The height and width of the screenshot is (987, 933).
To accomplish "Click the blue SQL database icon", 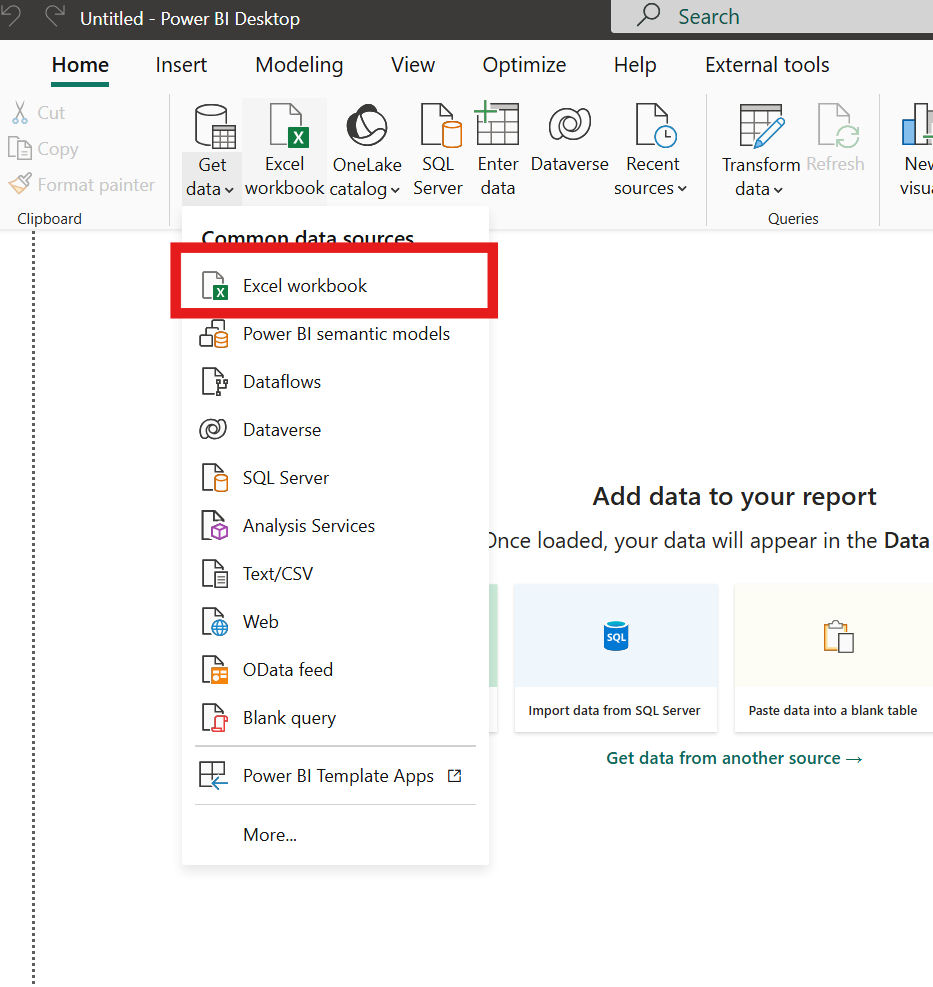I will click(x=616, y=636).
